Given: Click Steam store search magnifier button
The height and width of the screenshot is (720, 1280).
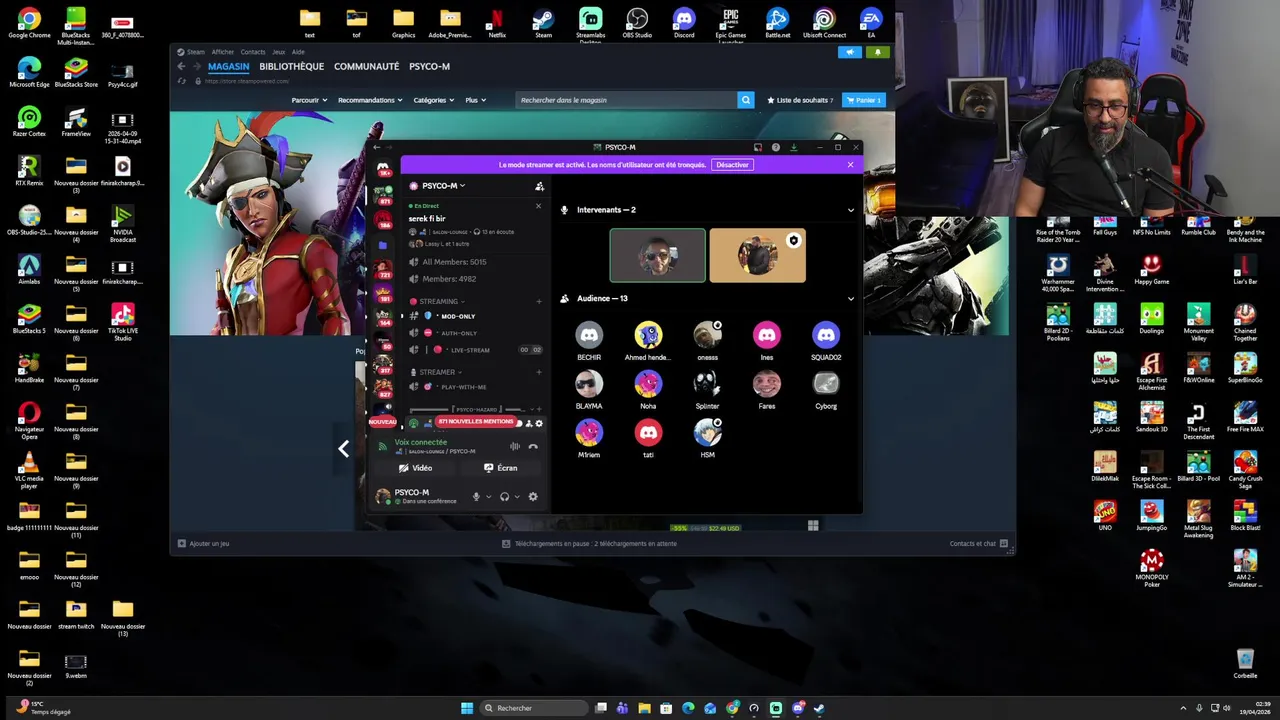Looking at the screenshot, I should click(745, 100).
